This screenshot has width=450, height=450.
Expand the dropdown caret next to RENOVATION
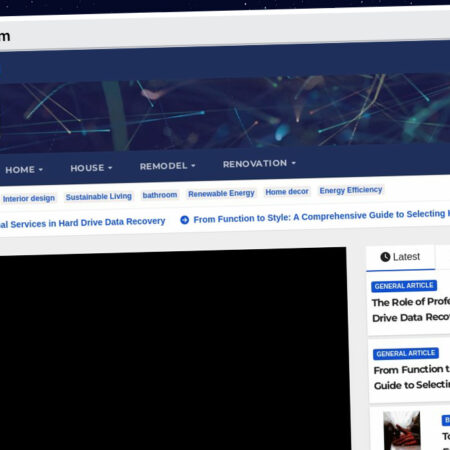pyautogui.click(x=293, y=163)
